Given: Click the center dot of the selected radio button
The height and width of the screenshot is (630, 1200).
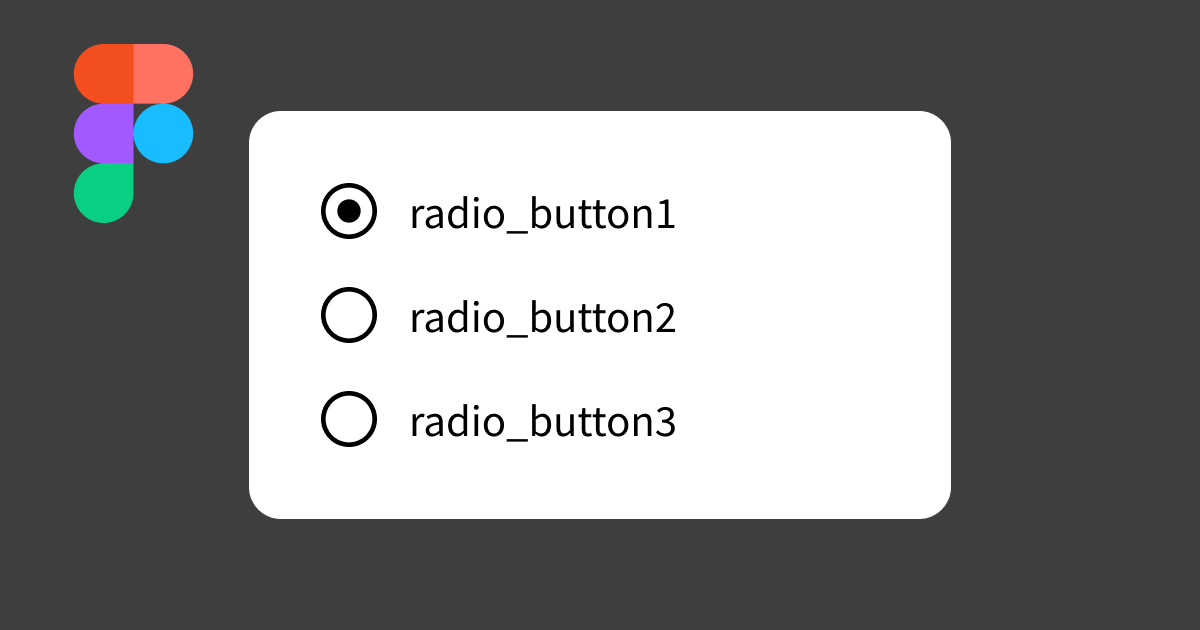Looking at the screenshot, I should point(349,211).
